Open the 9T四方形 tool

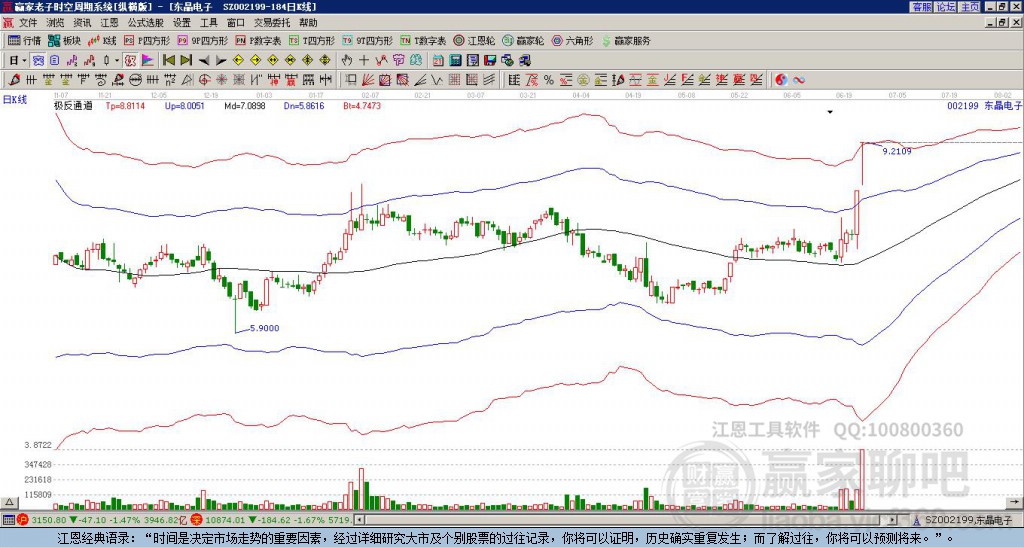[368, 40]
